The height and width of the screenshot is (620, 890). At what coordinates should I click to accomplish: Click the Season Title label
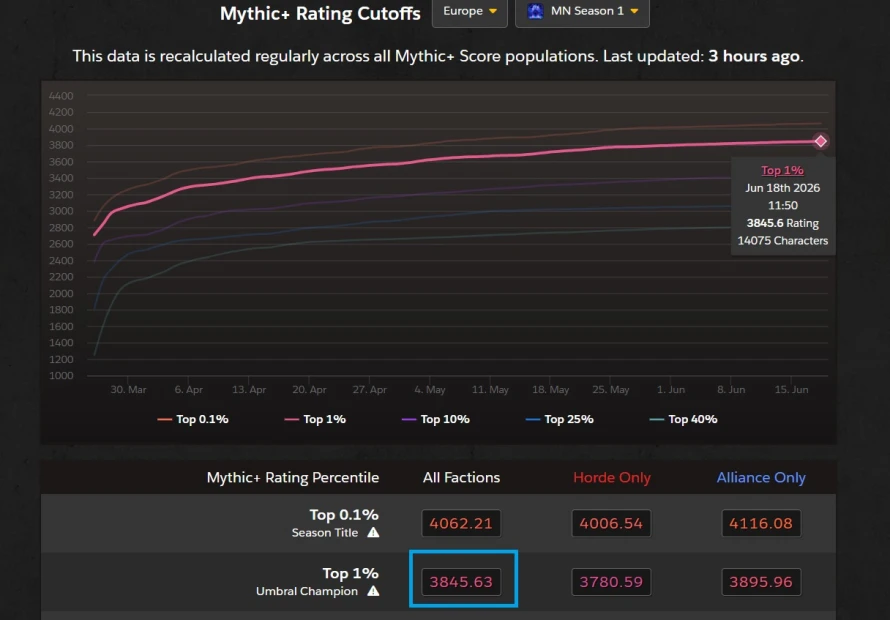pos(325,533)
